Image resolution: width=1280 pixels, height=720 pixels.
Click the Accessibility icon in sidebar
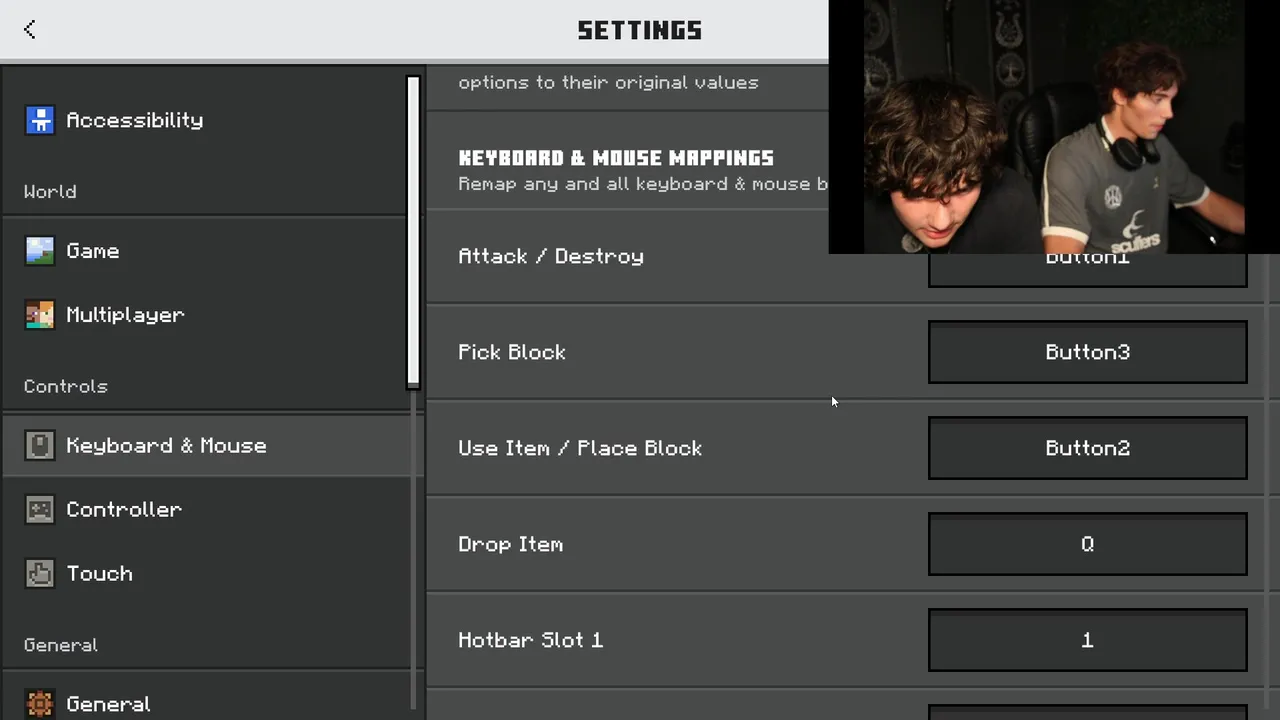[x=40, y=120]
